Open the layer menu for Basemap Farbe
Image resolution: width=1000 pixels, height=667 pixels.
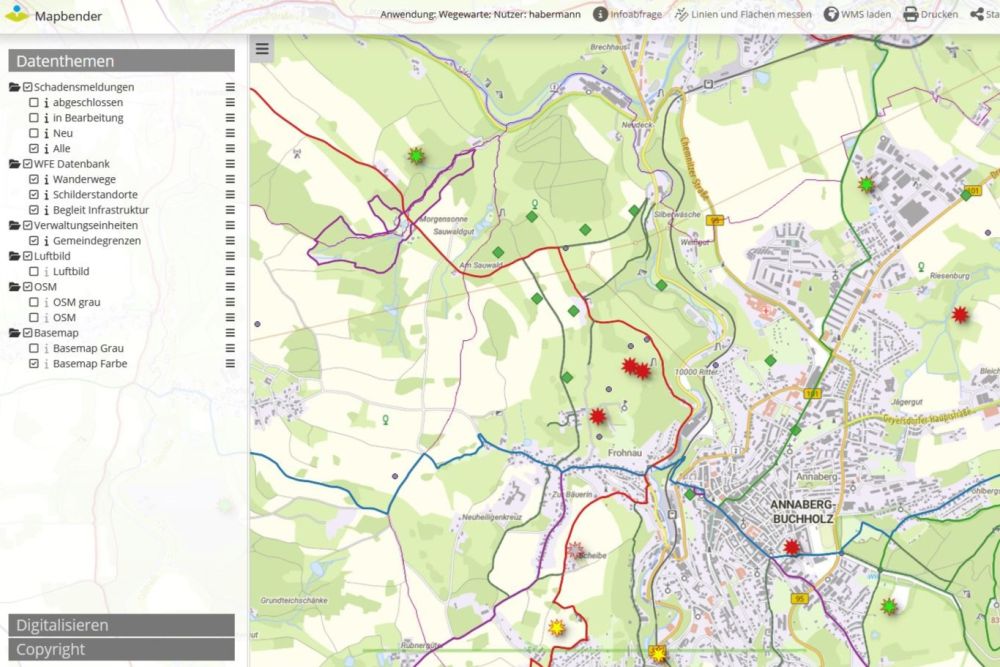pyautogui.click(x=230, y=363)
